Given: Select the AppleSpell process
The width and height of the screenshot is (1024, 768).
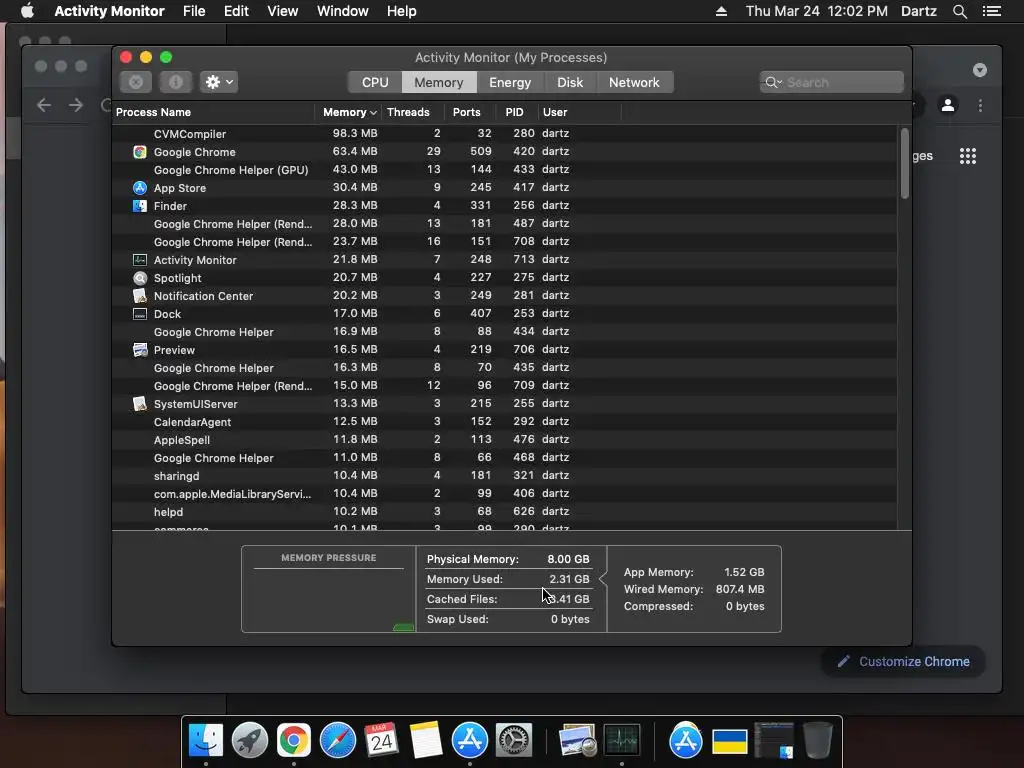Looking at the screenshot, I should [x=504, y=440].
